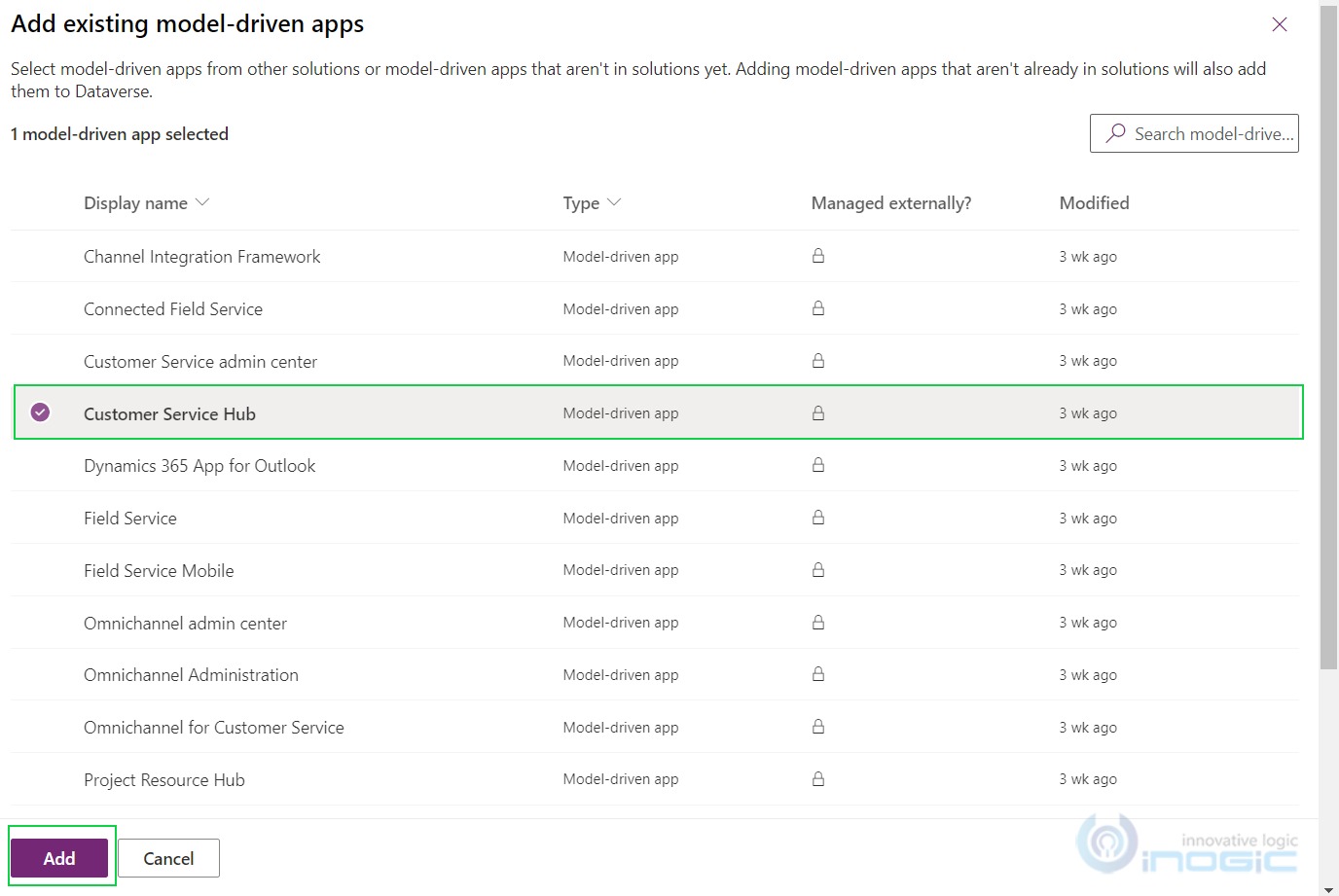Select the Field Service app row
The width and height of the screenshot is (1339, 896).
pos(655,519)
